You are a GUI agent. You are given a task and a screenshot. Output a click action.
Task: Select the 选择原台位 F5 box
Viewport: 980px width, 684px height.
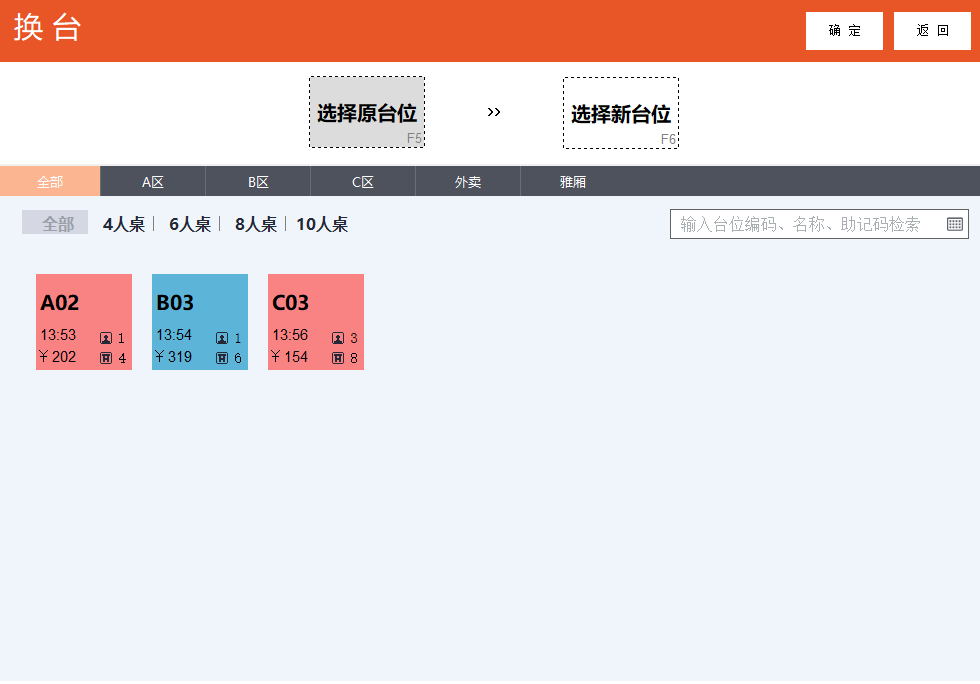pyautogui.click(x=367, y=113)
